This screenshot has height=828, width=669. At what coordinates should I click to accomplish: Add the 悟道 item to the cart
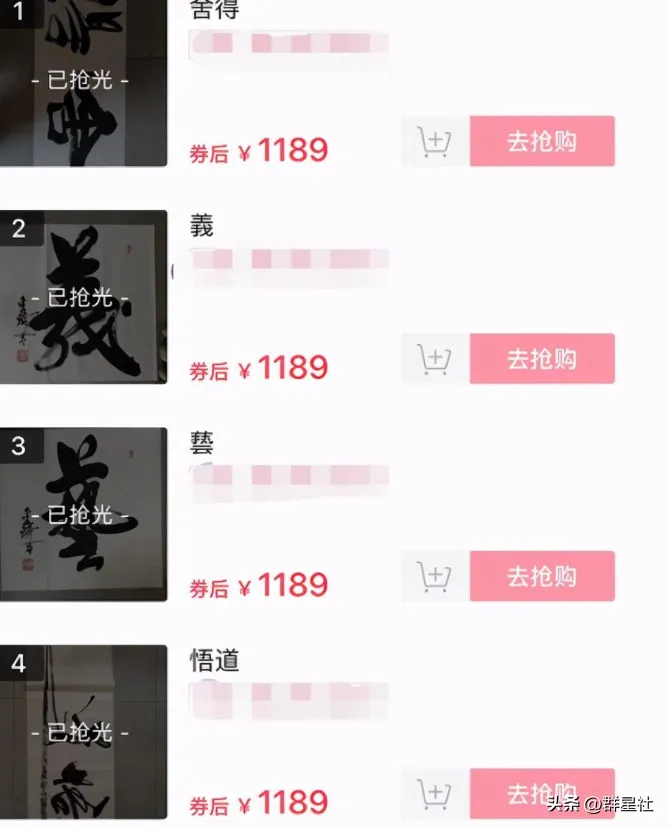436,794
